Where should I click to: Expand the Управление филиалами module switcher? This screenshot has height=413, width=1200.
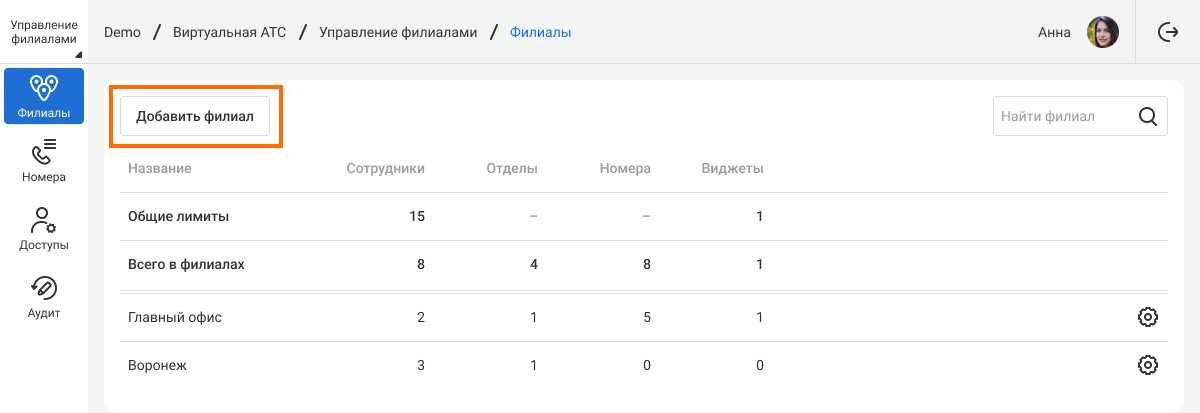(43, 32)
